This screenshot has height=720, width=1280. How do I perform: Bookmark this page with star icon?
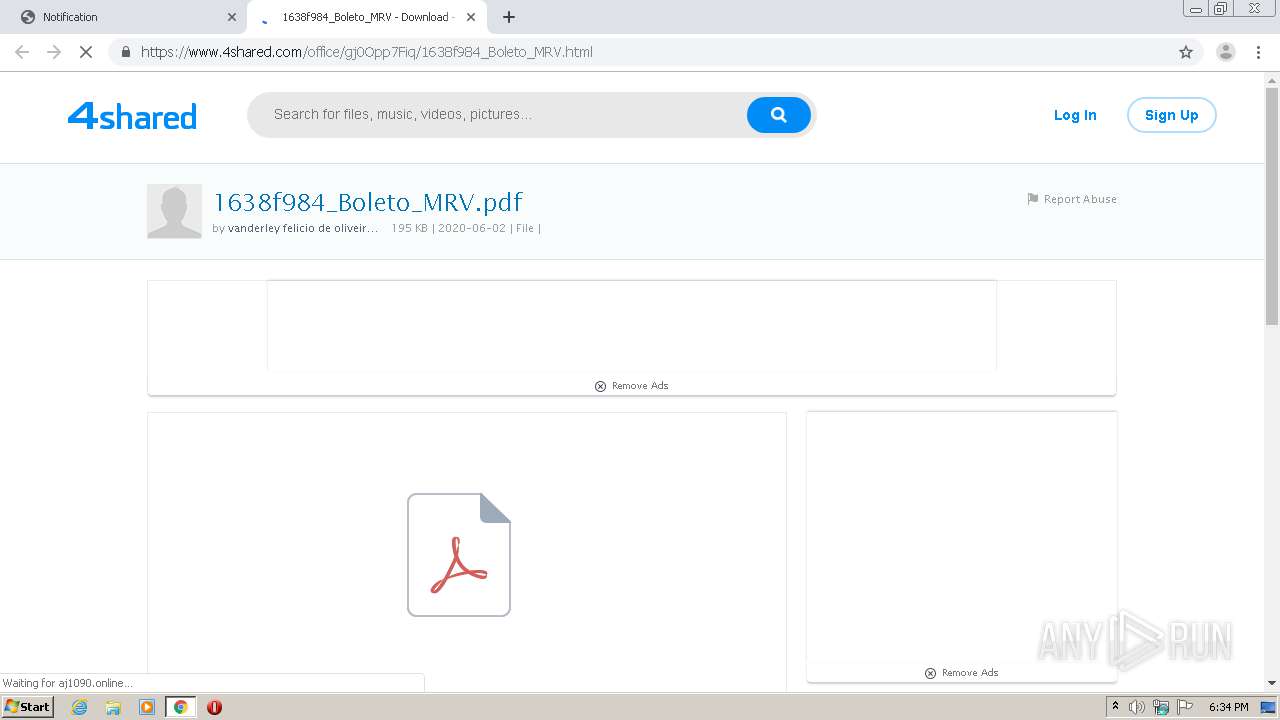pyautogui.click(x=1186, y=52)
